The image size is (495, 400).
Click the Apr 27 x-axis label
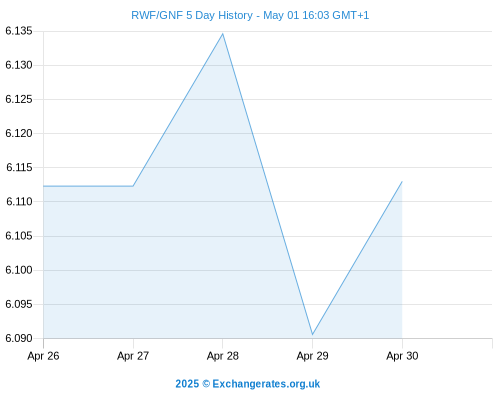[x=133, y=356]
